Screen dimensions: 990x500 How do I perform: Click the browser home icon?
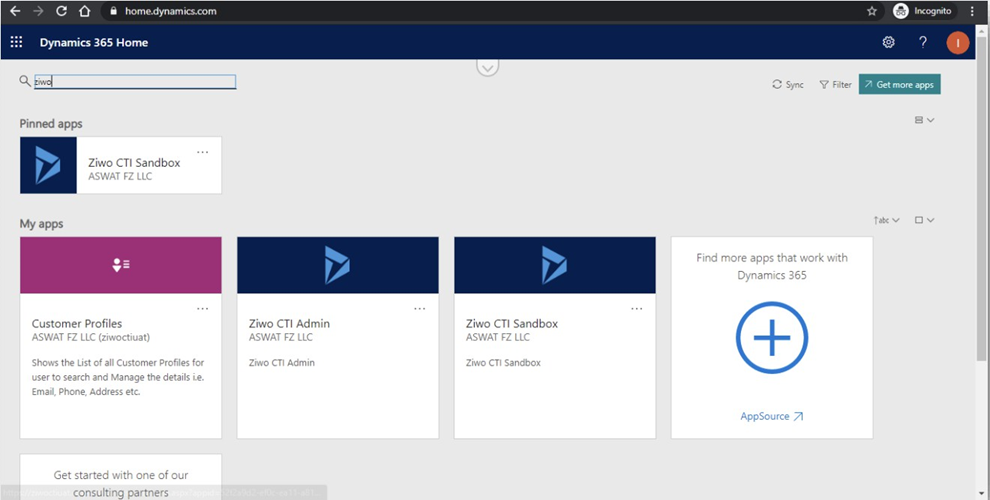click(85, 11)
